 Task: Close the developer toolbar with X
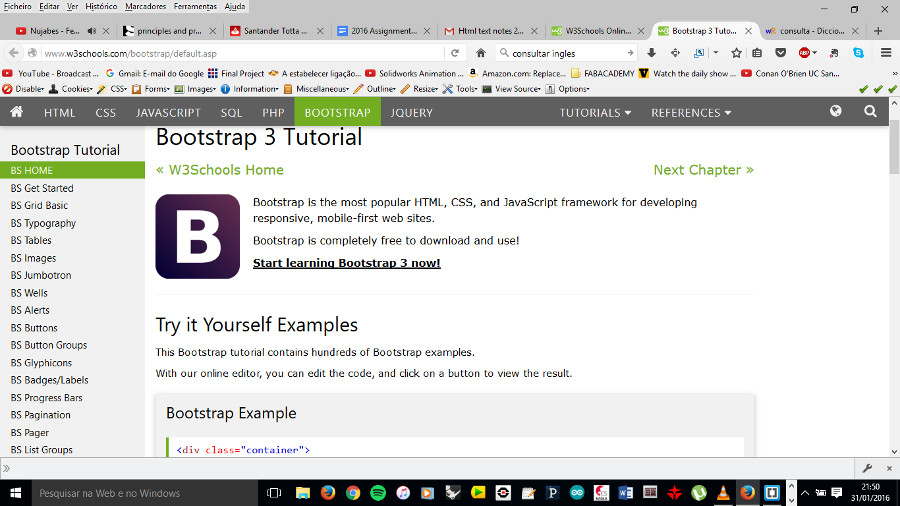pyautogui.click(x=889, y=468)
